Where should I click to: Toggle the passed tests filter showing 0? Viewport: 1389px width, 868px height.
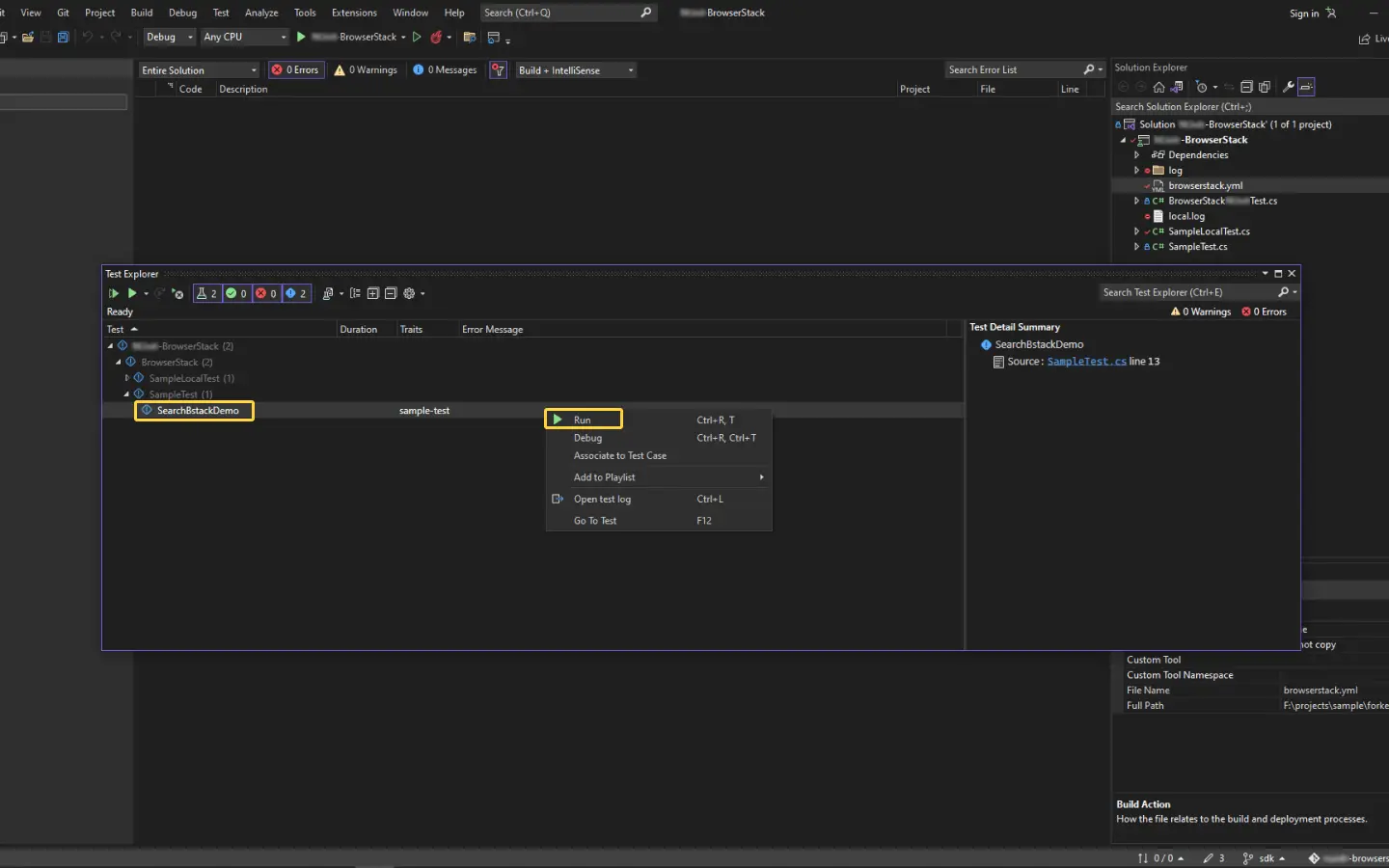236,293
